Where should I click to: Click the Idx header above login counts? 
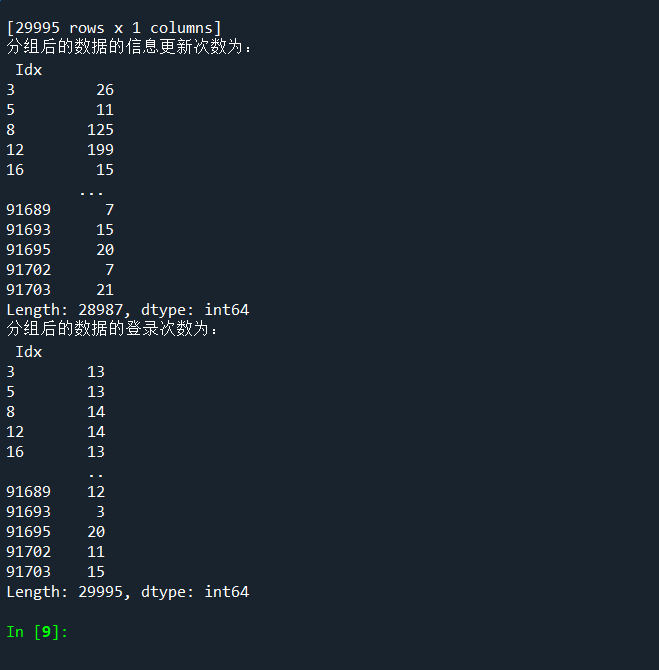[28, 352]
